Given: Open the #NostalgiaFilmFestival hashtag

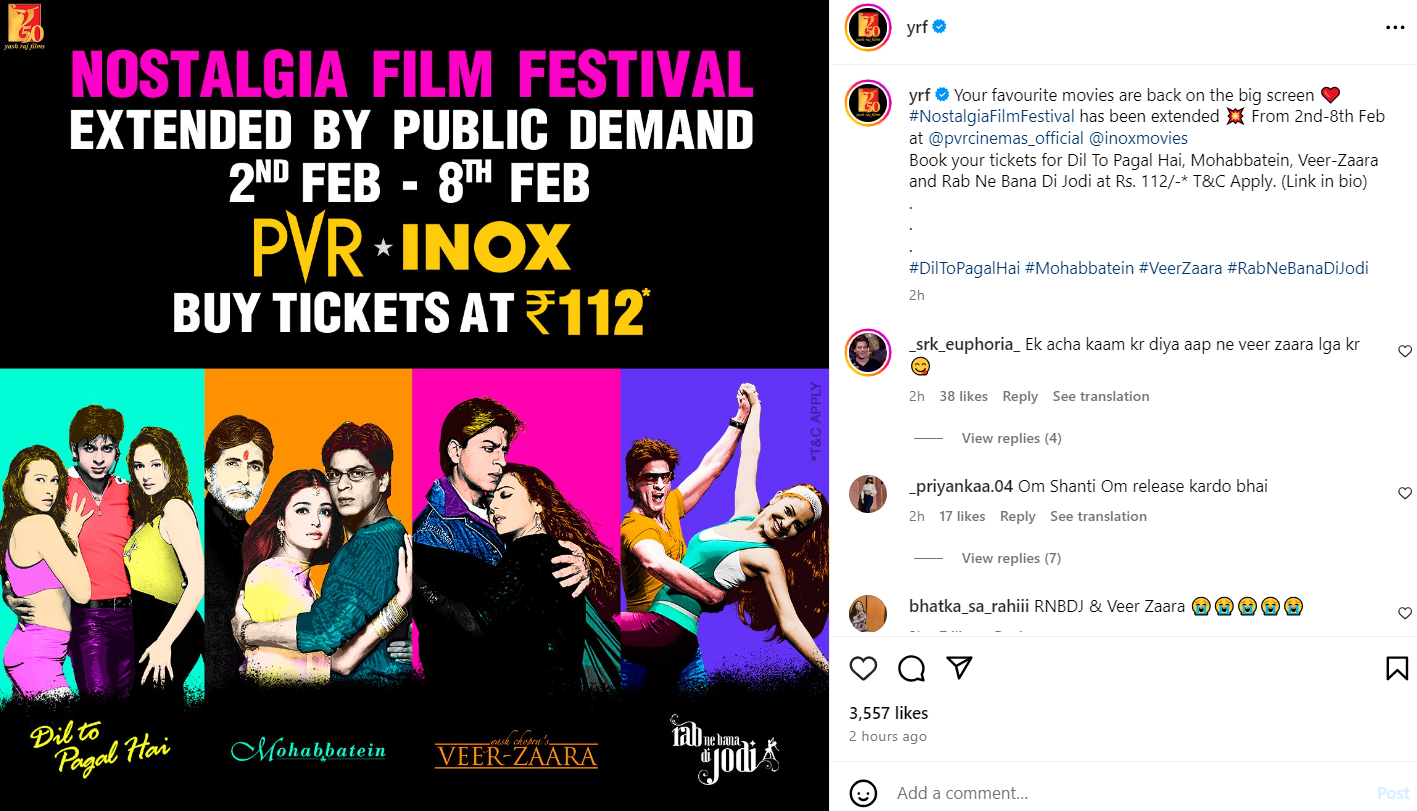Looking at the screenshot, I should point(992,116).
